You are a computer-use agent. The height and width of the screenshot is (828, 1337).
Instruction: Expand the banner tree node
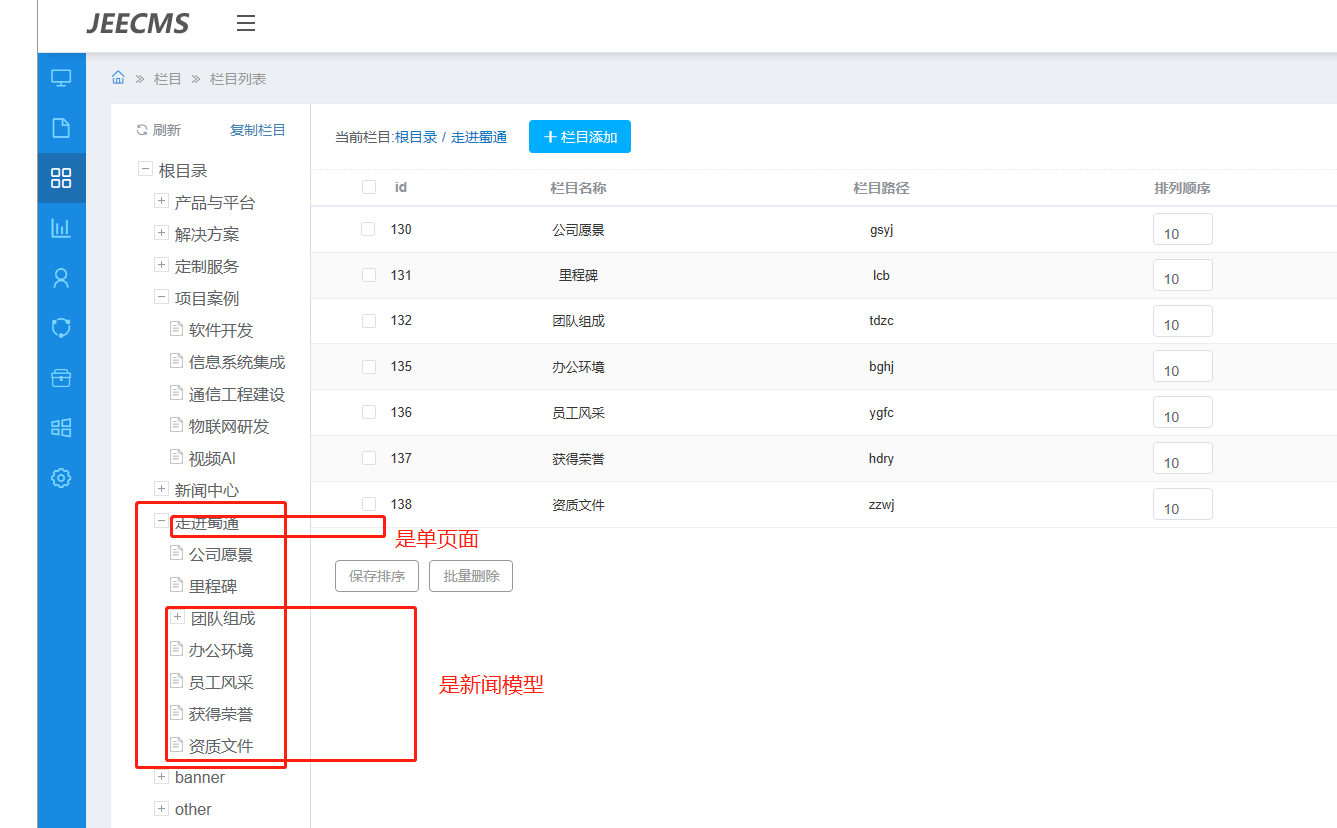pyautogui.click(x=161, y=777)
